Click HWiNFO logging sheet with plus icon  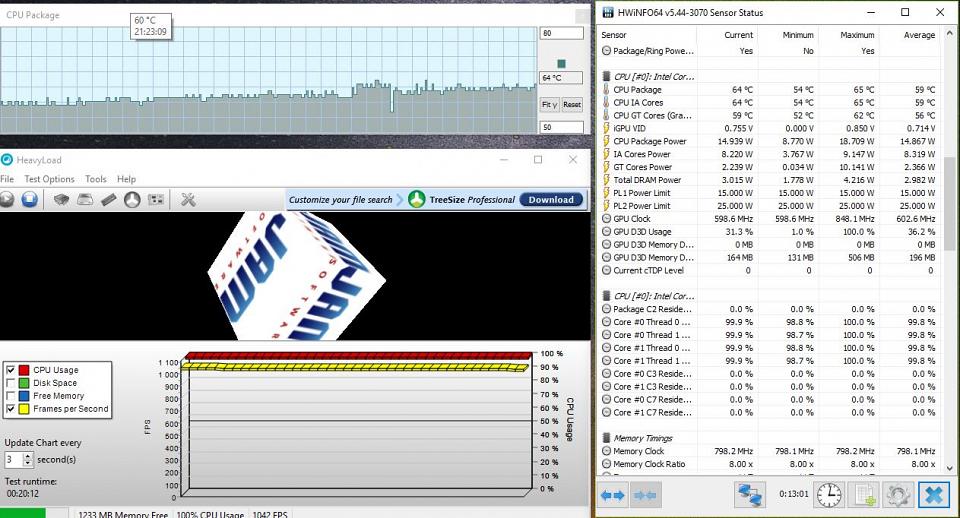coord(864,495)
